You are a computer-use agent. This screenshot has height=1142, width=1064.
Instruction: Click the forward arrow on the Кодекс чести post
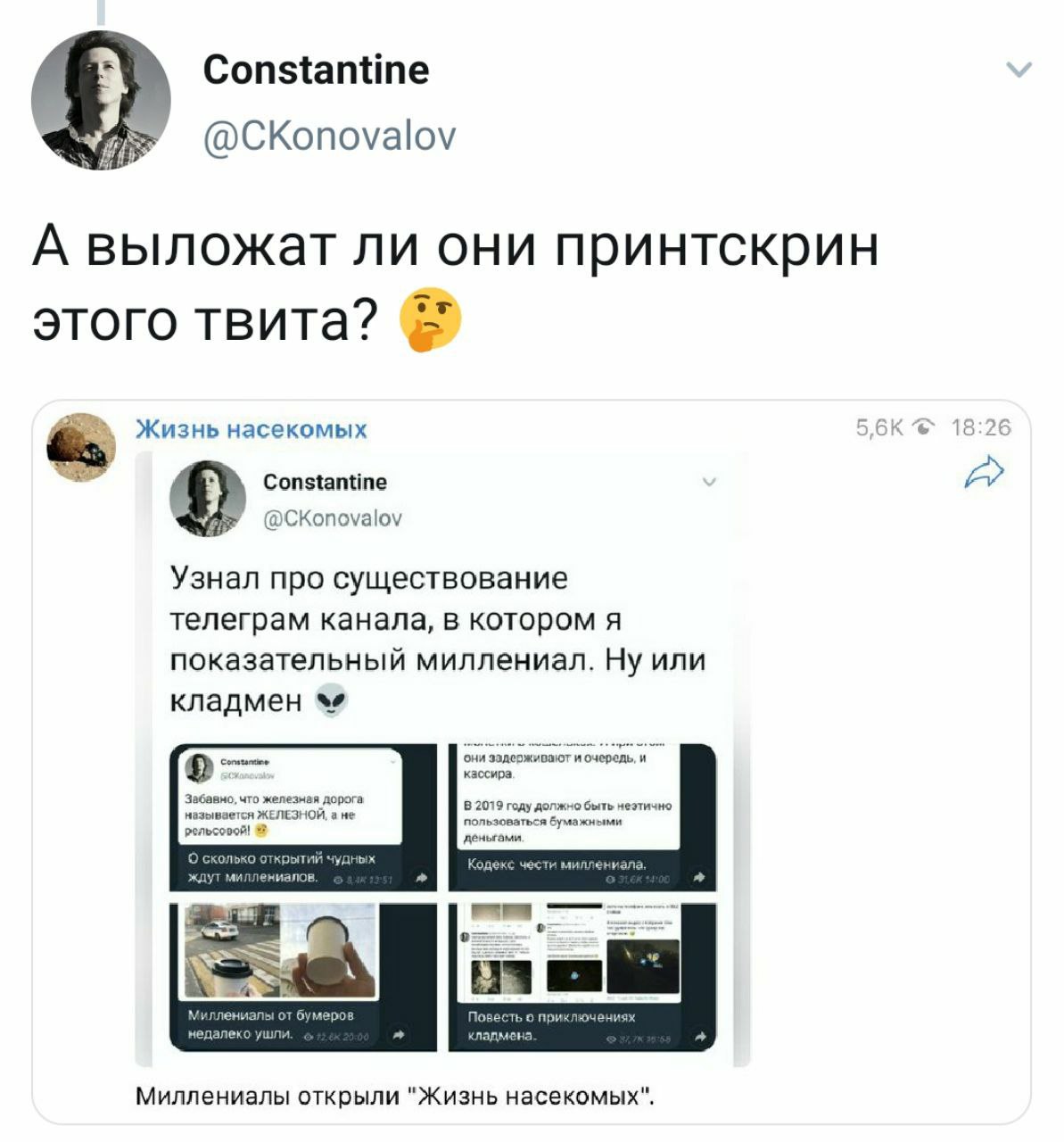point(700,877)
